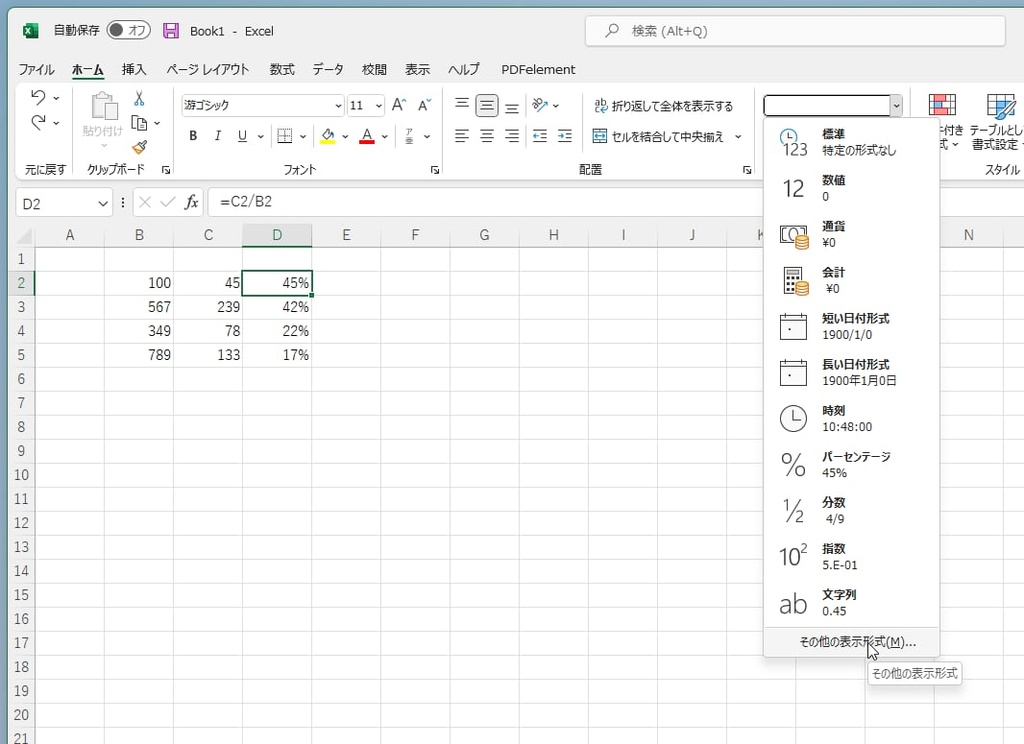1024x744 pixels.
Task: Apply Bold formatting
Action: [193, 136]
